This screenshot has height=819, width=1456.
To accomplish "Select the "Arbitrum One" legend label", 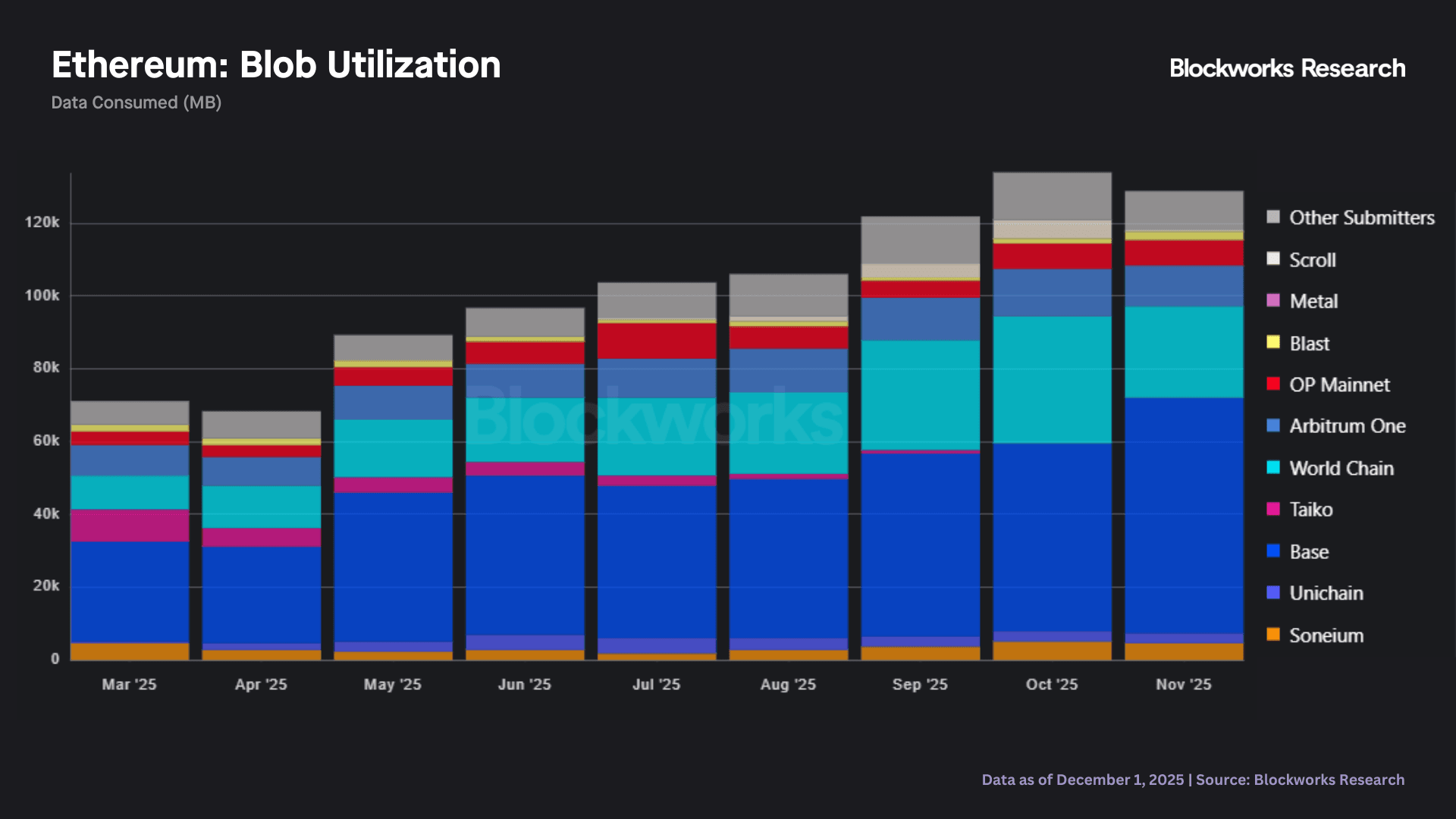I will click(x=1348, y=426).
